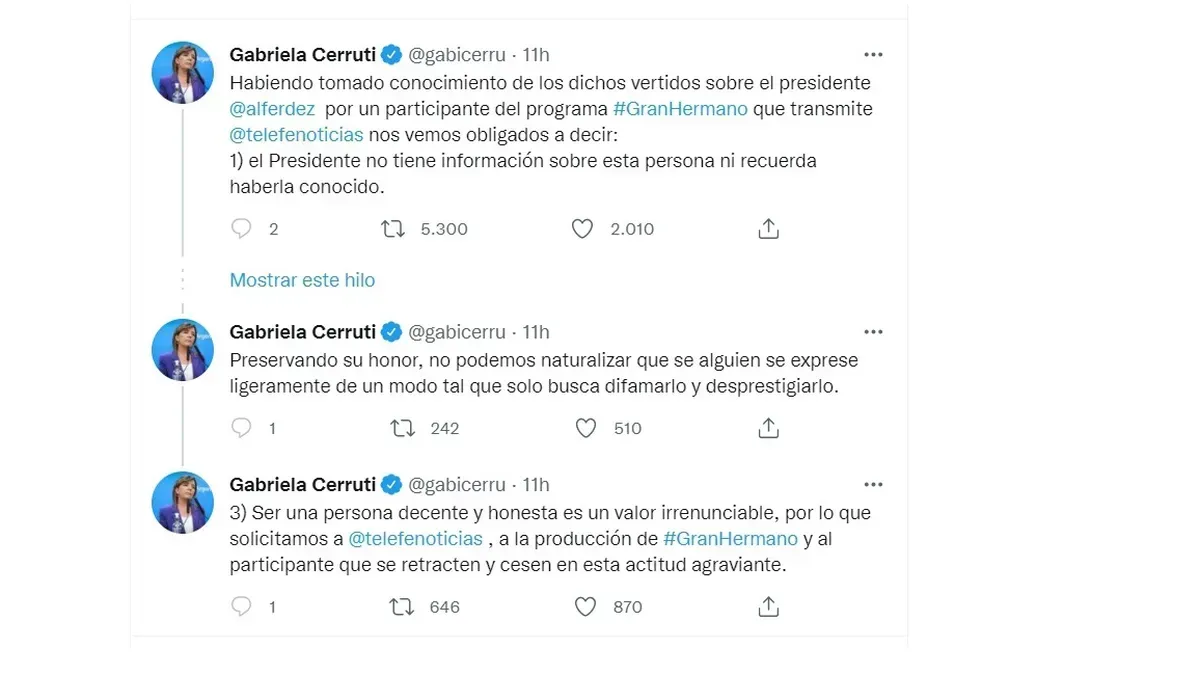Share the first Gabriela Cerruti tweet

pos(768,229)
